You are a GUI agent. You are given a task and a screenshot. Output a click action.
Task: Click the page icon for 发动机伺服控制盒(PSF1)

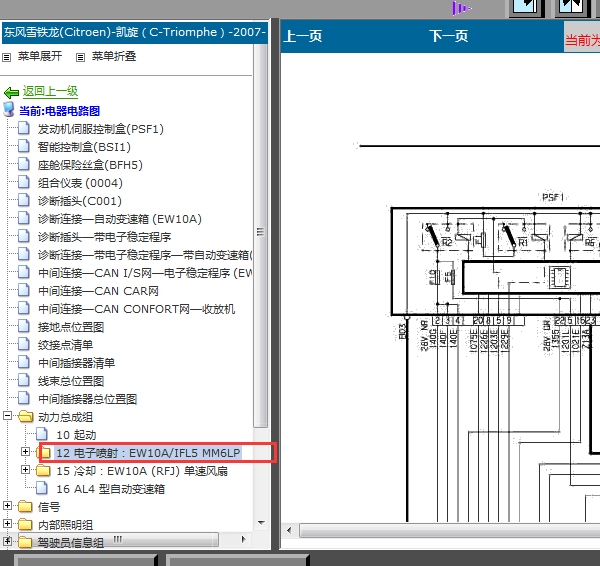(x=24, y=128)
